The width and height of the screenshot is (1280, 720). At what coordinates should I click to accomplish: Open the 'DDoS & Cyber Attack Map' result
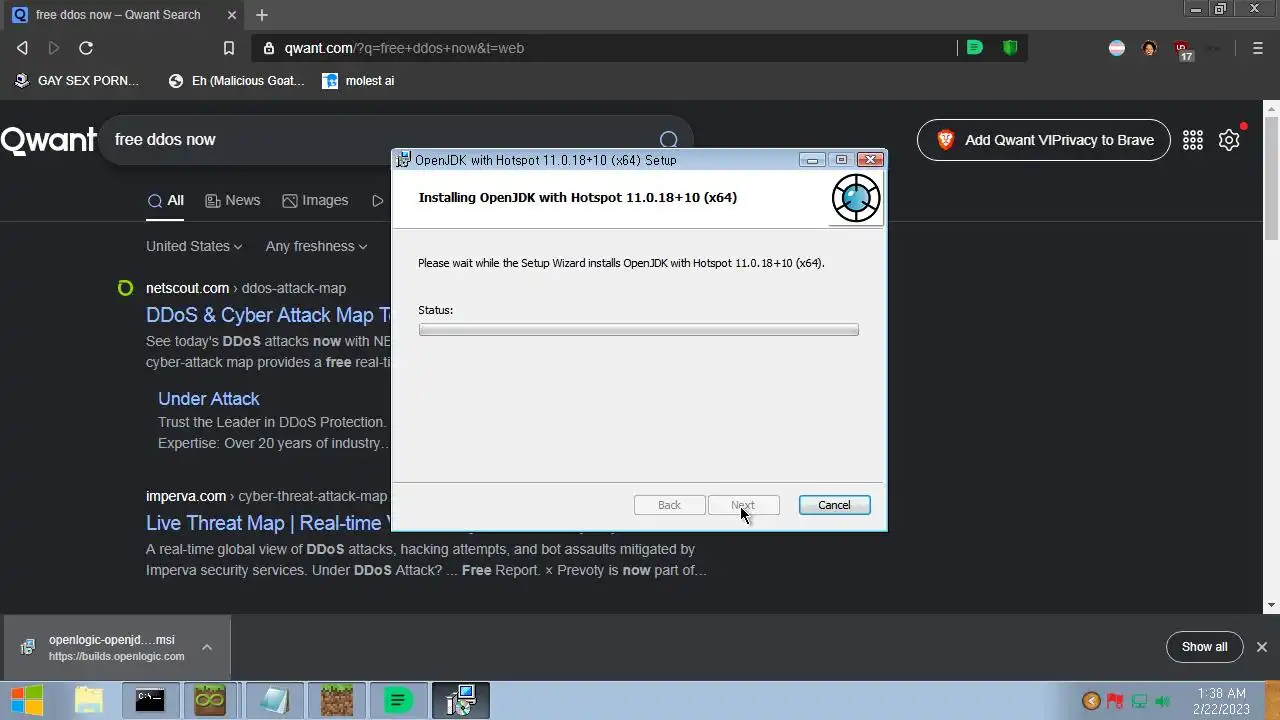(269, 315)
